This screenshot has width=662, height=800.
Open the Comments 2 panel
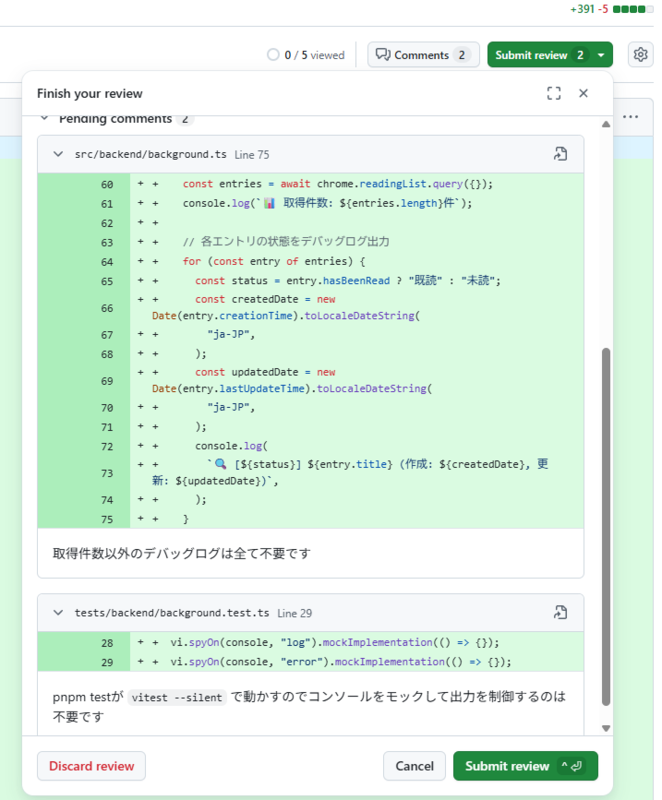423,54
